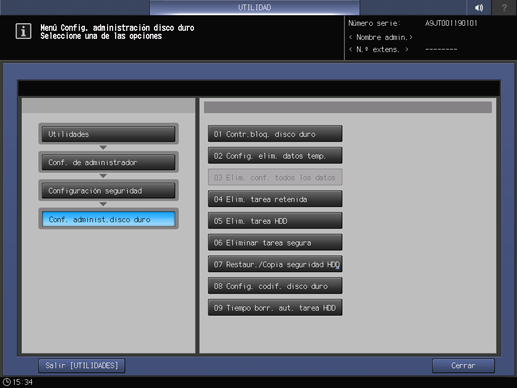Open 01 Contr. bloq. disco duro
This screenshot has width=517, height=388.
point(275,134)
